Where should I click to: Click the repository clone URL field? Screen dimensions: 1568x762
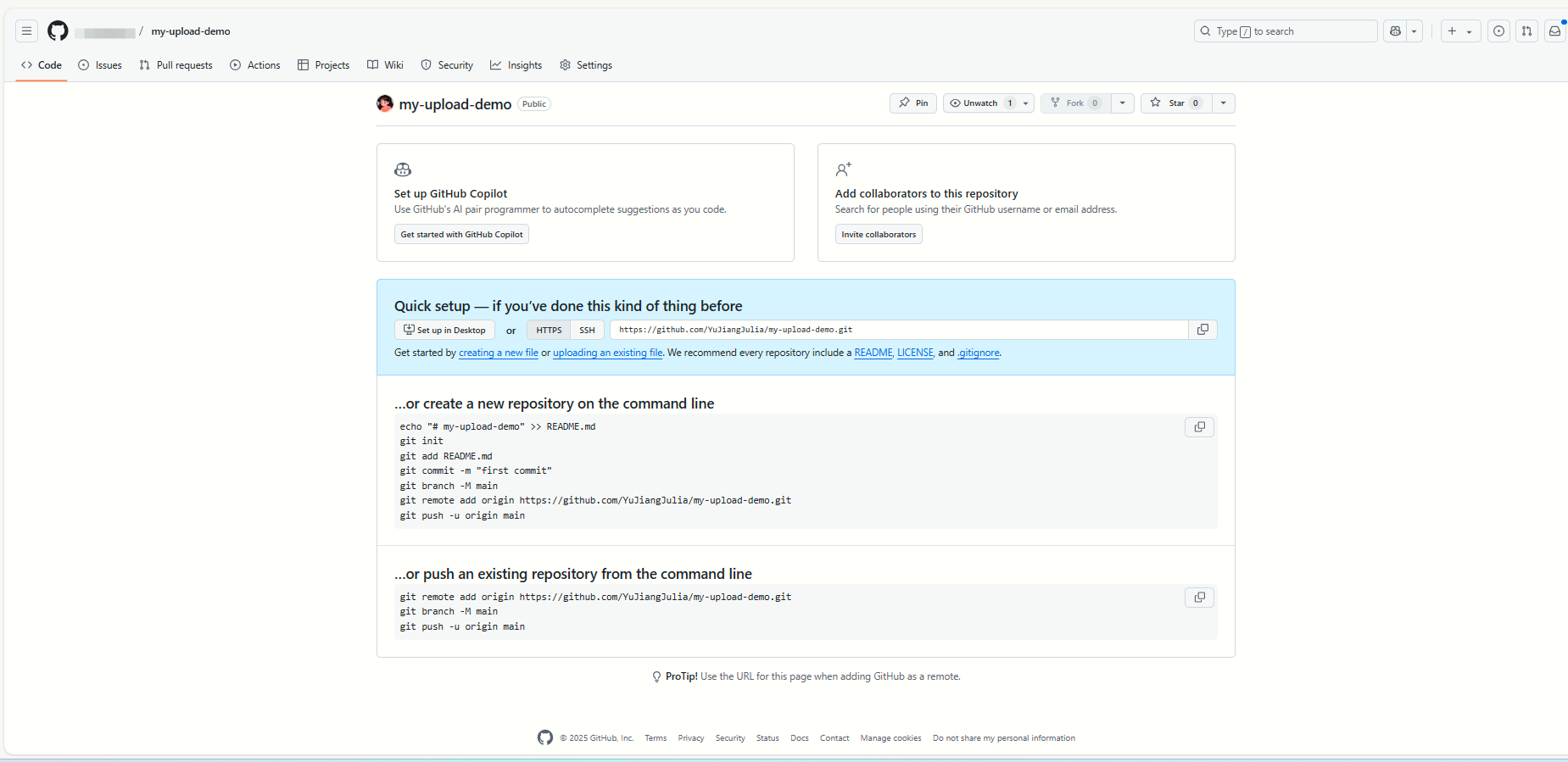pyautogui.click(x=899, y=330)
